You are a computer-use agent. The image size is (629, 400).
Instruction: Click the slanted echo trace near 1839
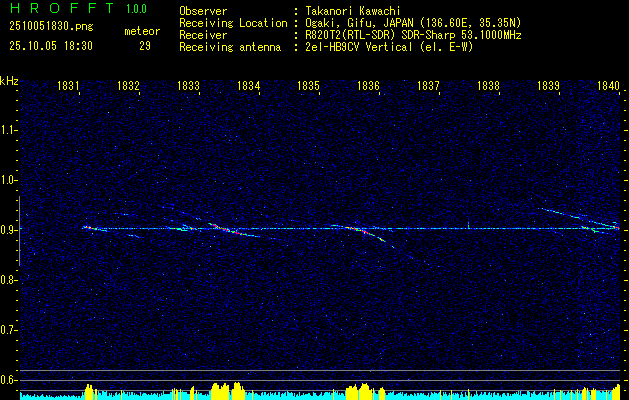578,218
